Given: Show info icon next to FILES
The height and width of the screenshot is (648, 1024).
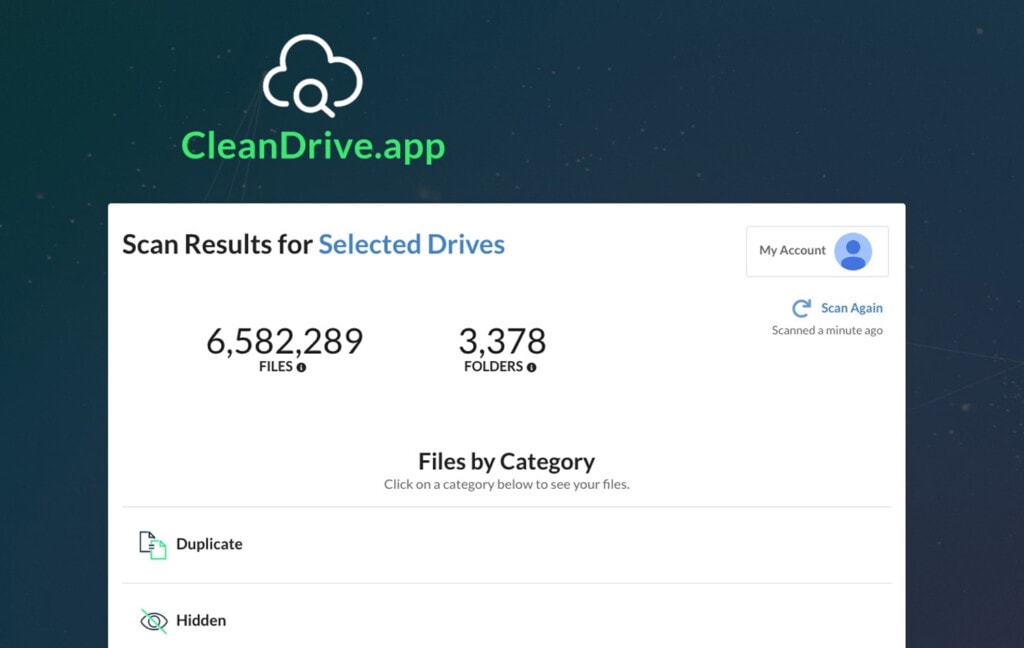Looking at the screenshot, I should click(x=301, y=368).
